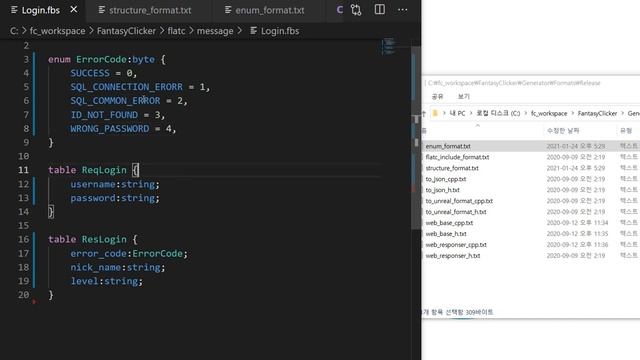The height and width of the screenshot is (360, 640).
Task: Click message in the editor breadcrumb
Action: (215, 31)
